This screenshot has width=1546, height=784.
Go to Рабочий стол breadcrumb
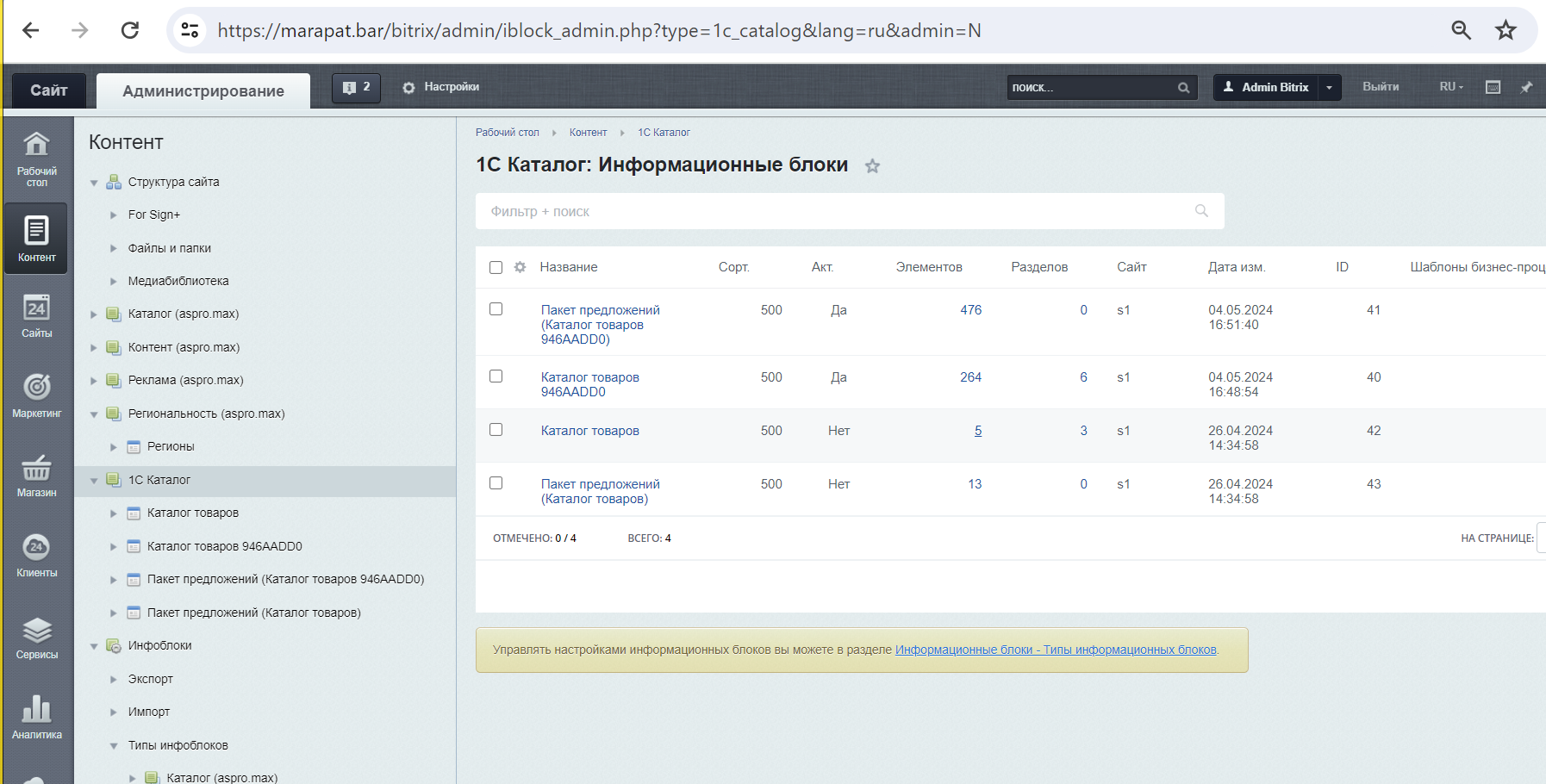pyautogui.click(x=508, y=133)
